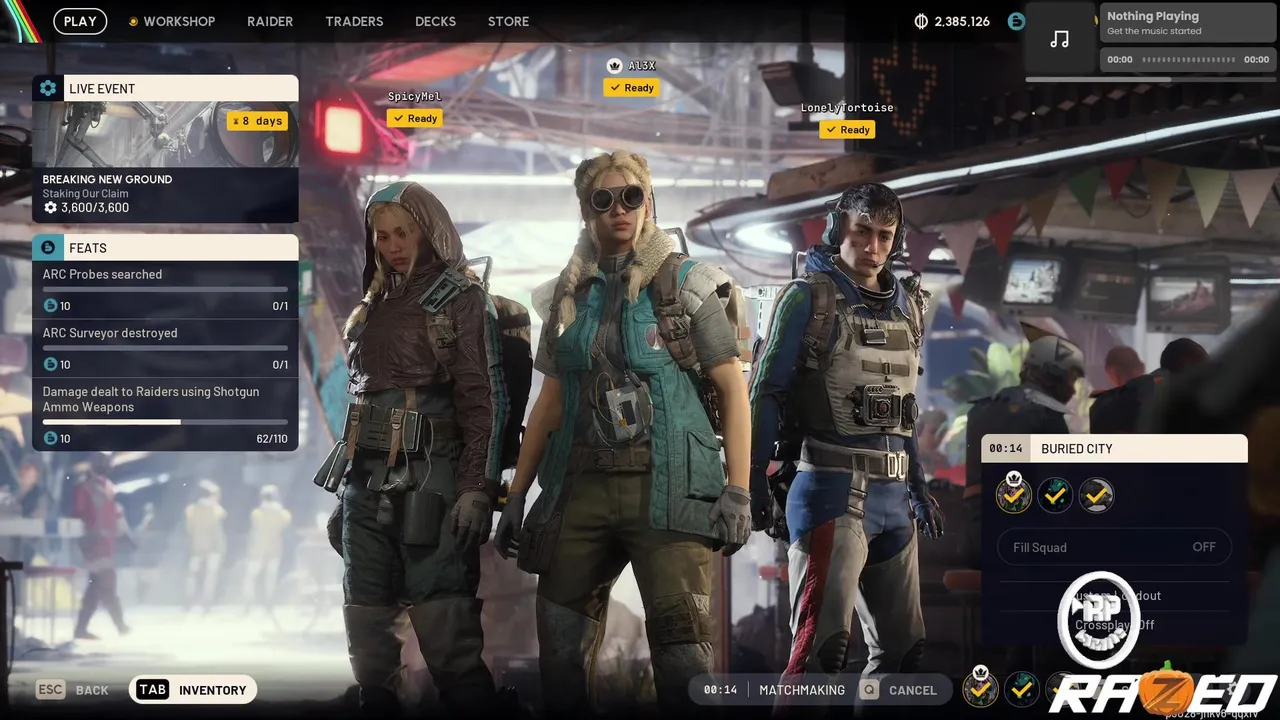
Task: Visit the STORE tab
Action: coord(508,21)
